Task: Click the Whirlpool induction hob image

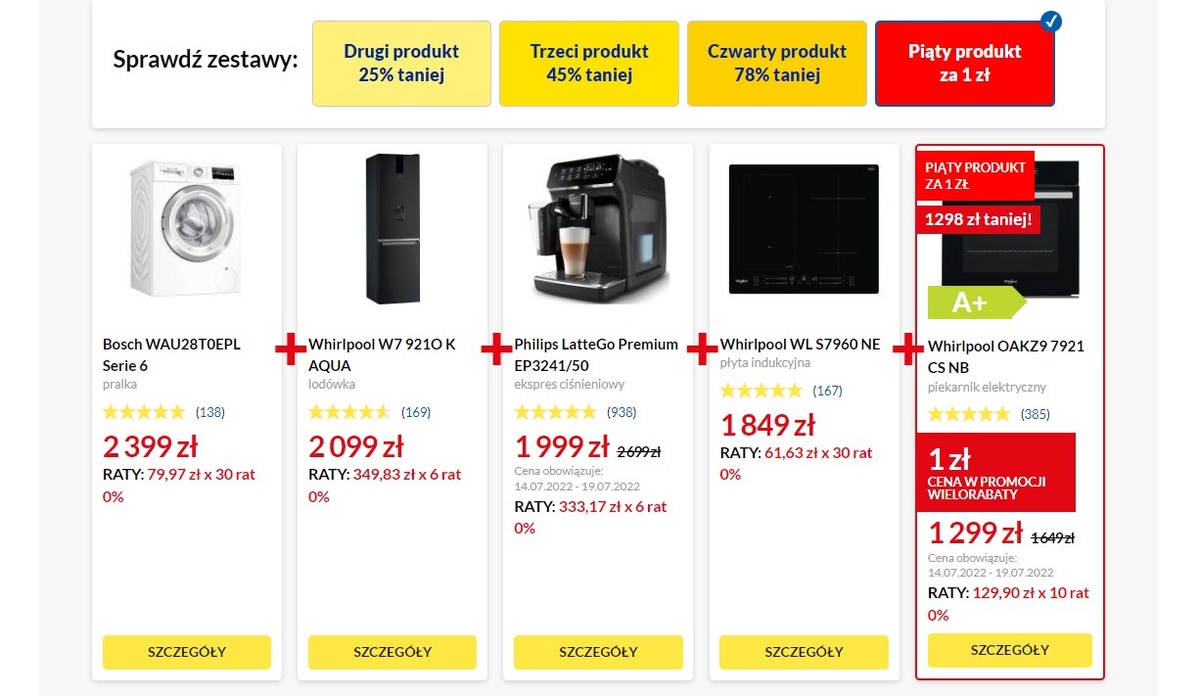Action: pos(803,228)
